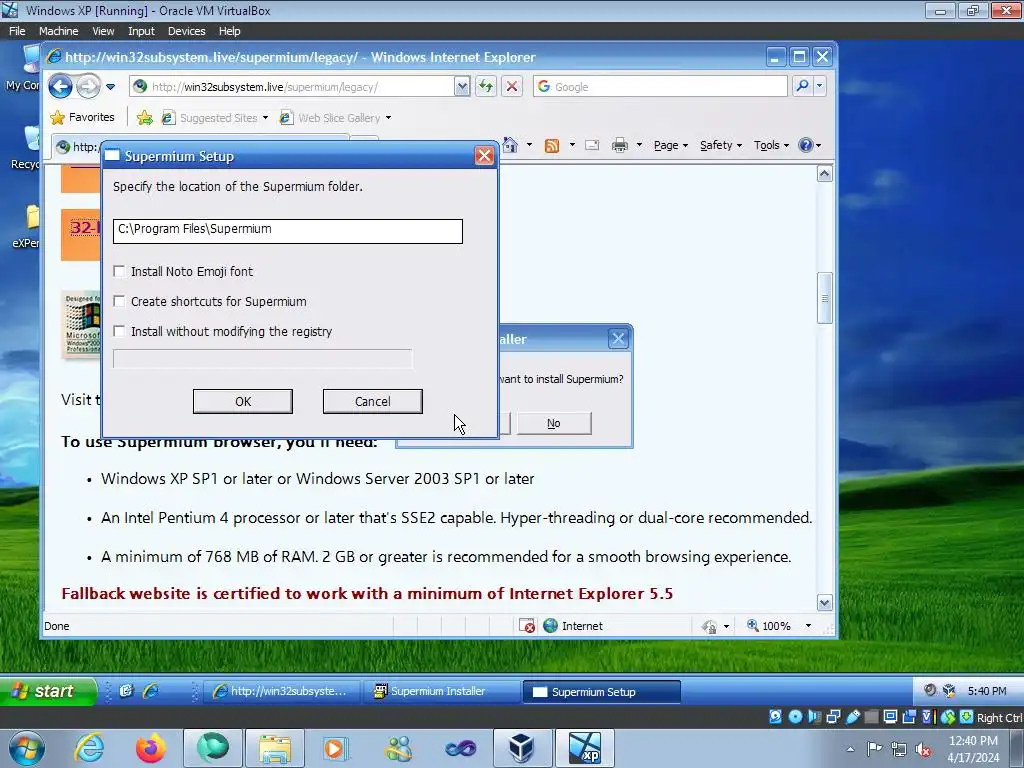Screen dimensions: 1024x768
Task: Open the VirtualBox File menu
Action: coord(17,31)
